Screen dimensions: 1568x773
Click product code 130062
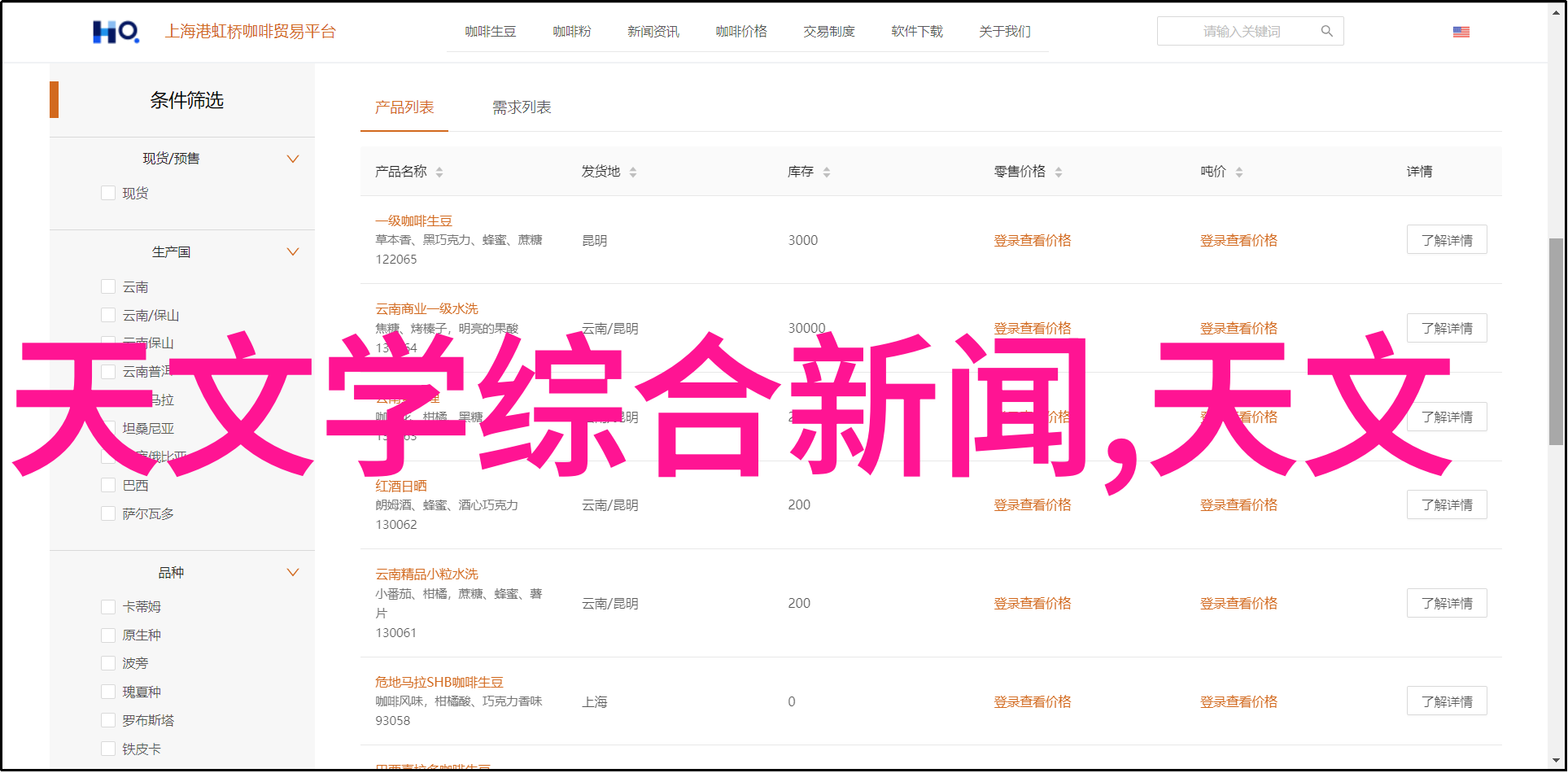point(395,524)
